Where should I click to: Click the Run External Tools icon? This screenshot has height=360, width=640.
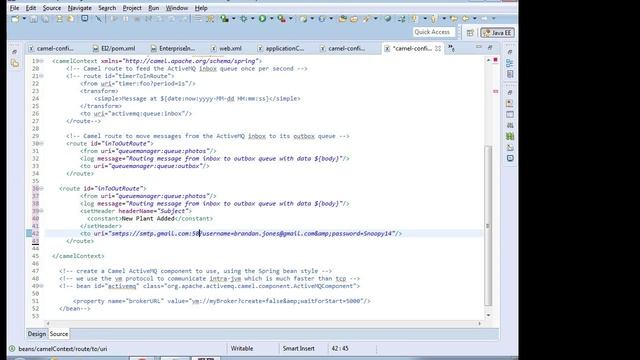281,19
